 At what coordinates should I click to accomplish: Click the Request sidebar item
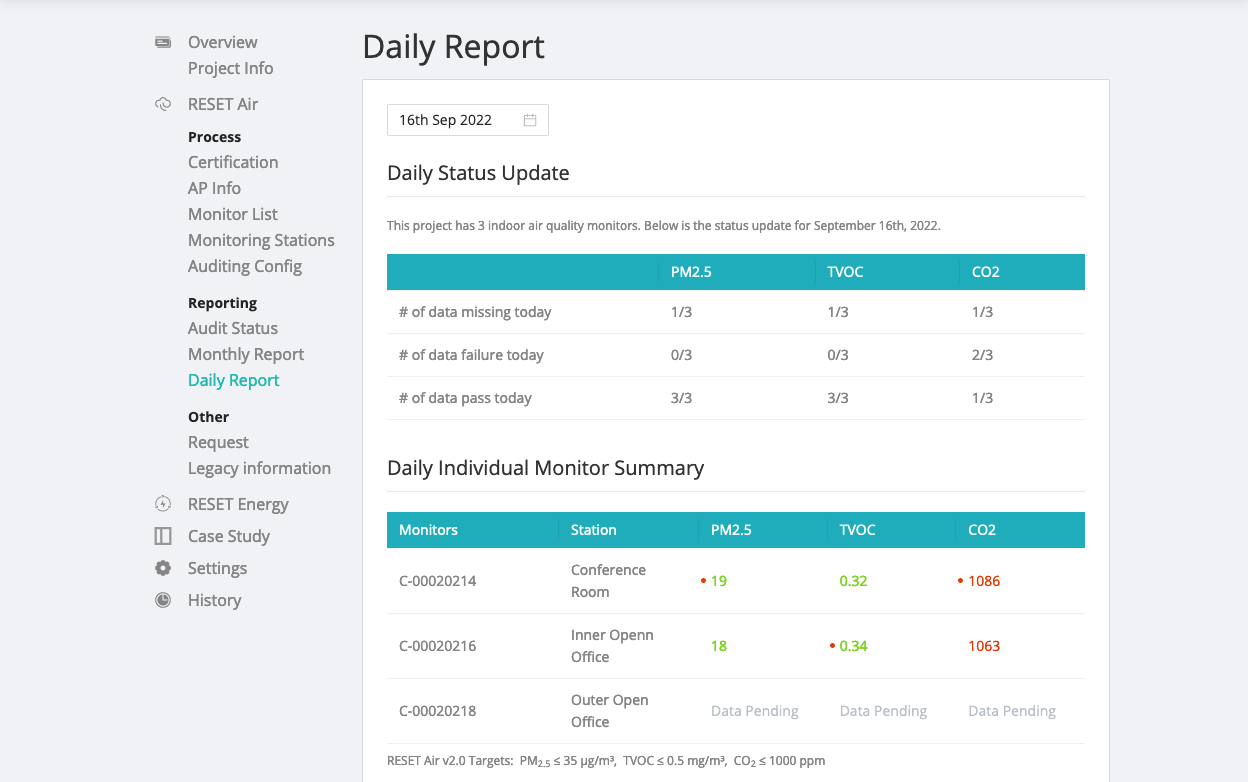click(x=218, y=442)
